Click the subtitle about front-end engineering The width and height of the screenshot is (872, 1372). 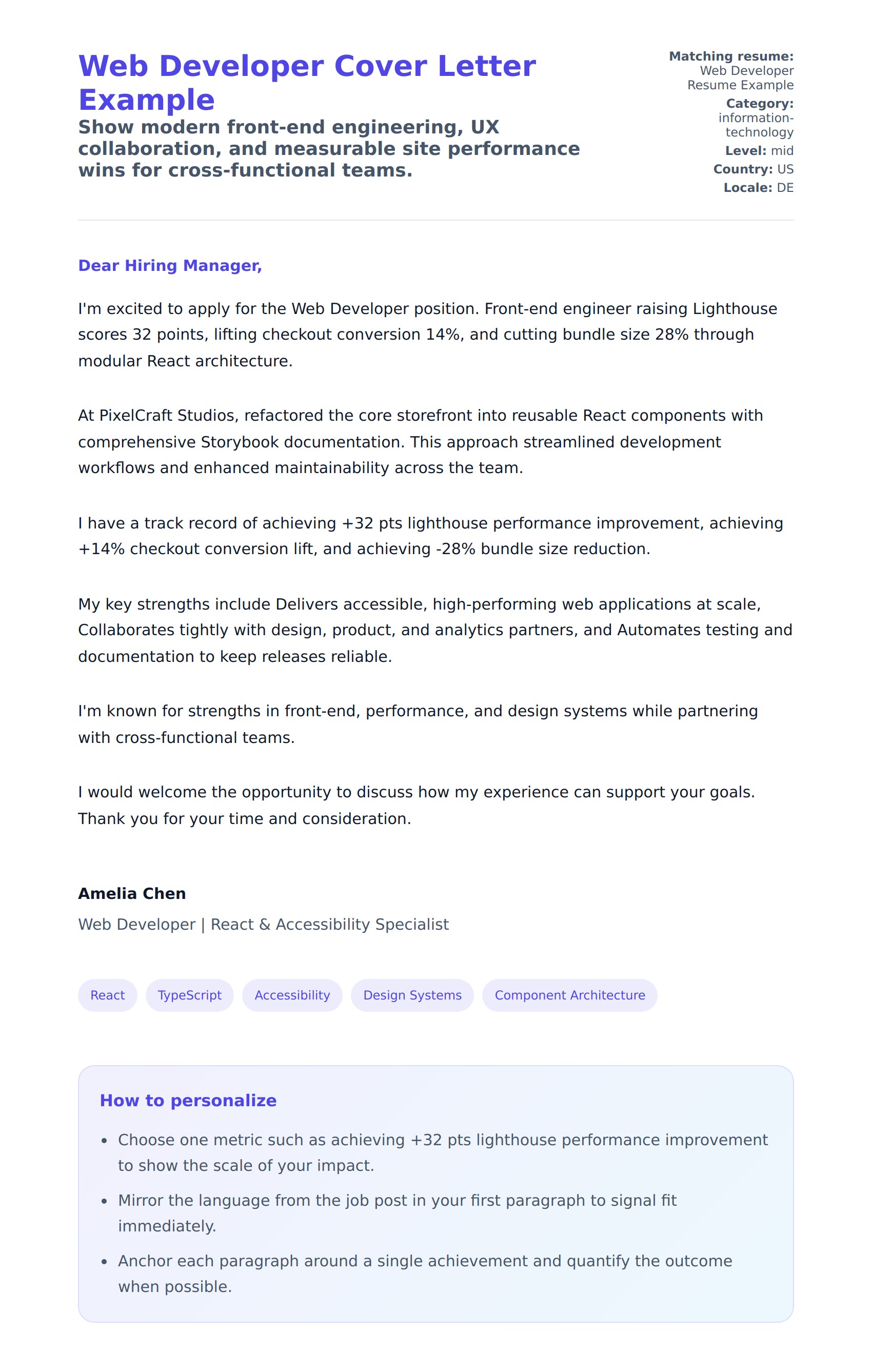pos(329,148)
